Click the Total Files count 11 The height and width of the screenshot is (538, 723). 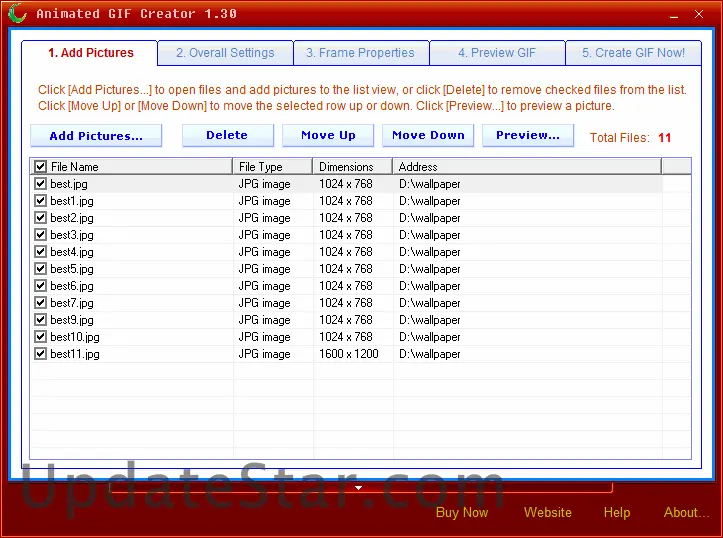click(664, 137)
